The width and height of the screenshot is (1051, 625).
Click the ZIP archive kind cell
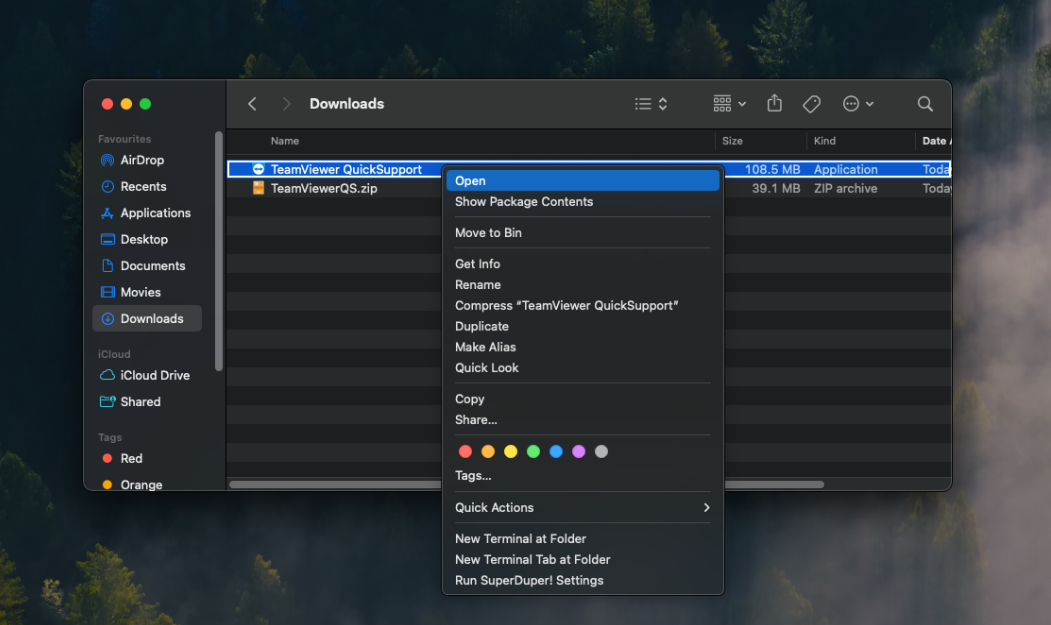click(x=845, y=188)
